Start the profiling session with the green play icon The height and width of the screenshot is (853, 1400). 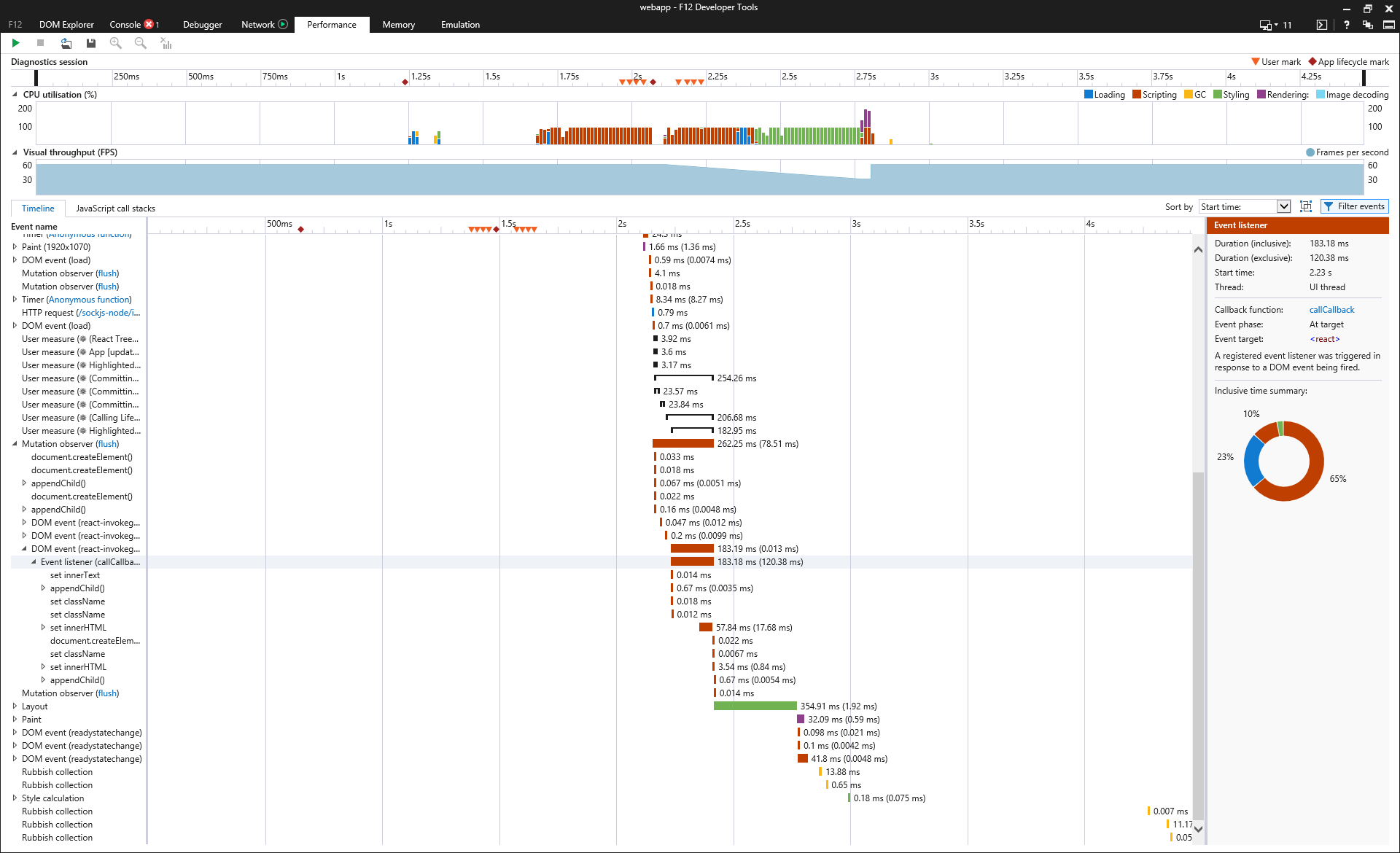(x=15, y=43)
